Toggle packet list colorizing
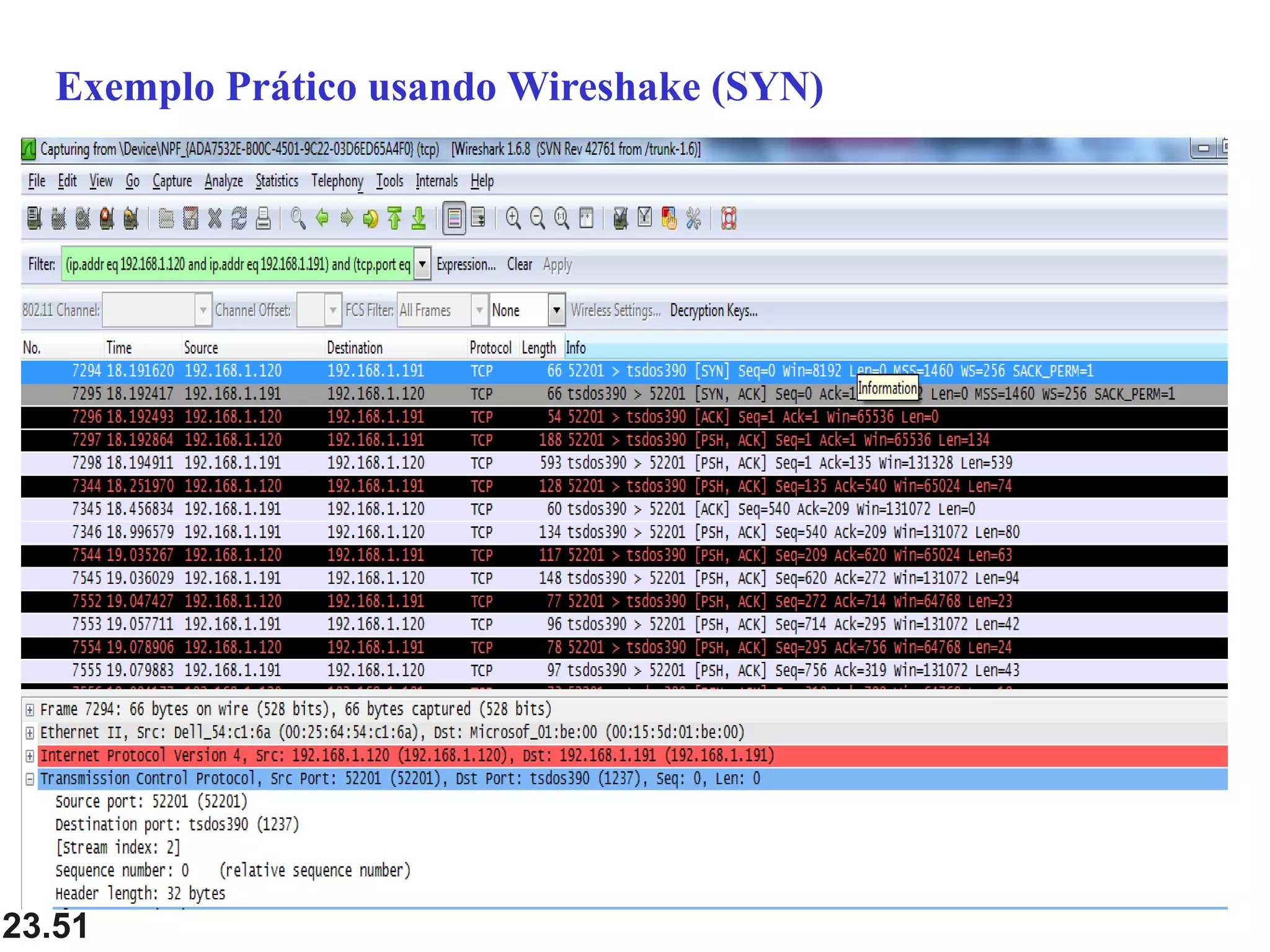Screen dimensions: 1270x952 click(x=455, y=218)
